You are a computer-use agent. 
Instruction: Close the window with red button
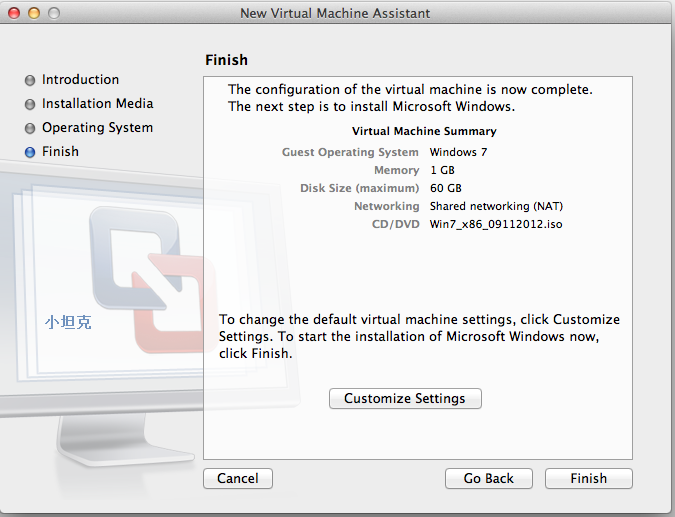(14, 13)
